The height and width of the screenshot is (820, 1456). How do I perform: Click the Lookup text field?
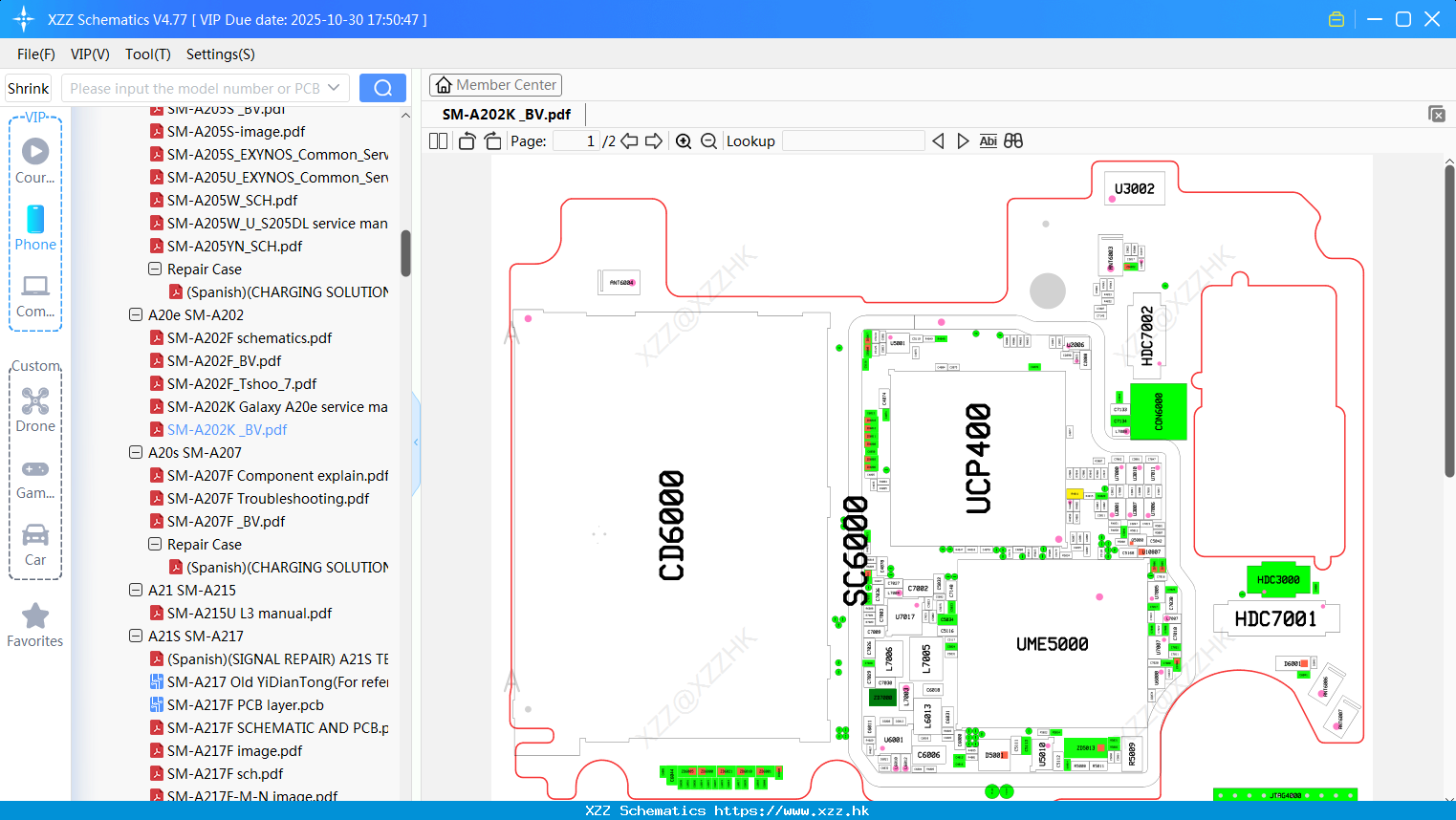point(853,140)
